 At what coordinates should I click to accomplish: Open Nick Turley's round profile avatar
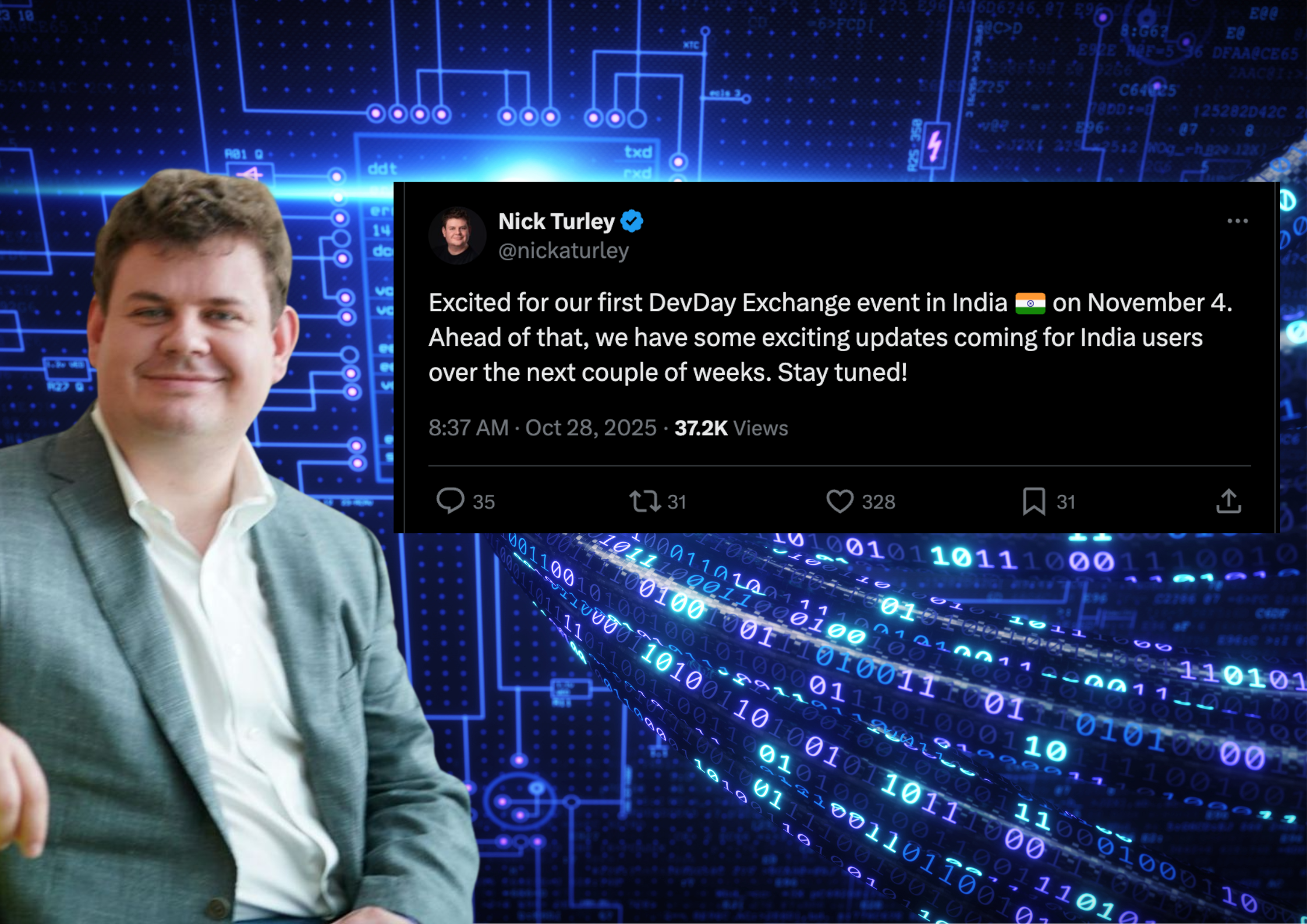coord(457,235)
